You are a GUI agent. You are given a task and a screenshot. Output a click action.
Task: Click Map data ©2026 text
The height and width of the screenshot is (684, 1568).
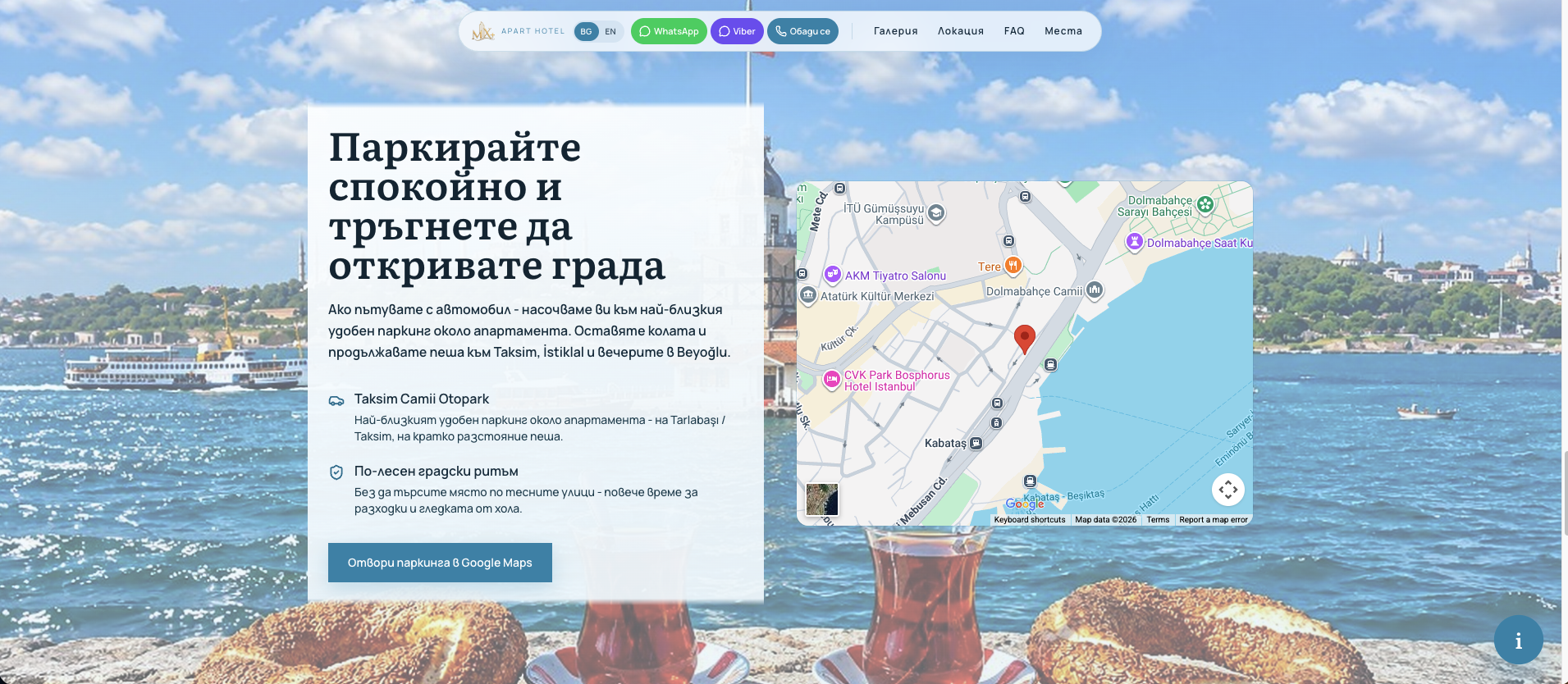click(1106, 519)
